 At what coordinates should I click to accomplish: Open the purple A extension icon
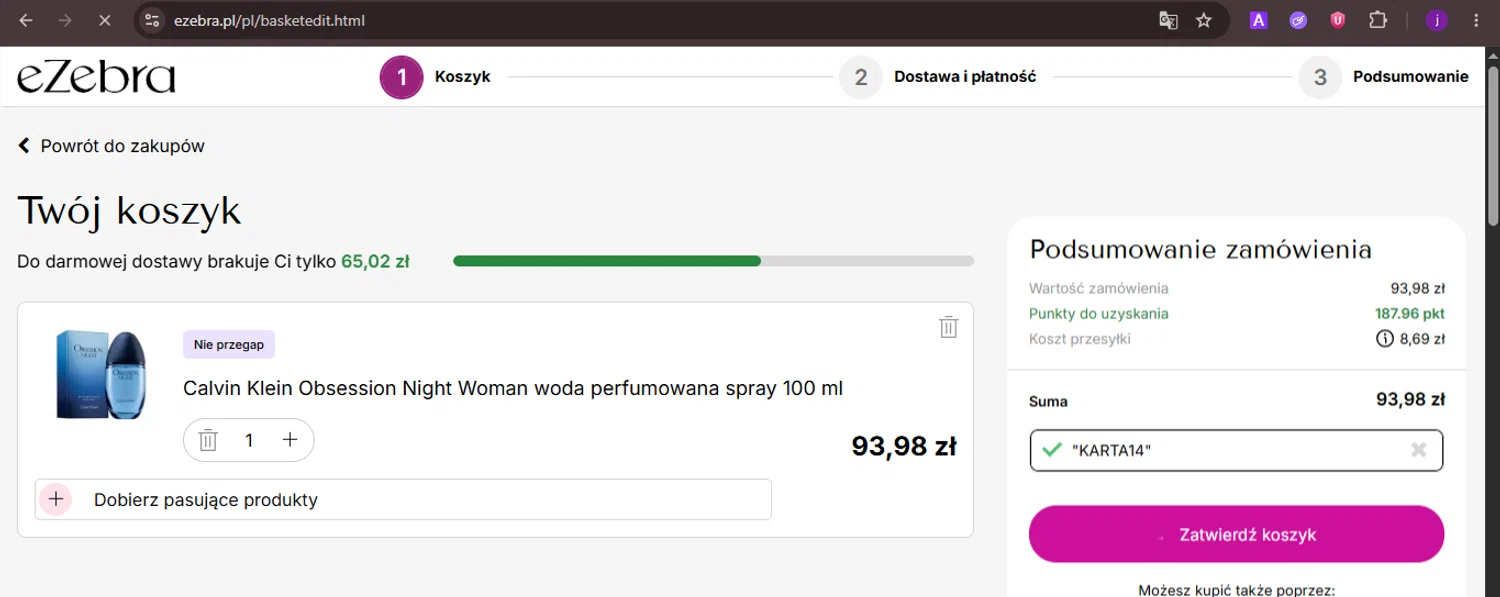(1259, 20)
